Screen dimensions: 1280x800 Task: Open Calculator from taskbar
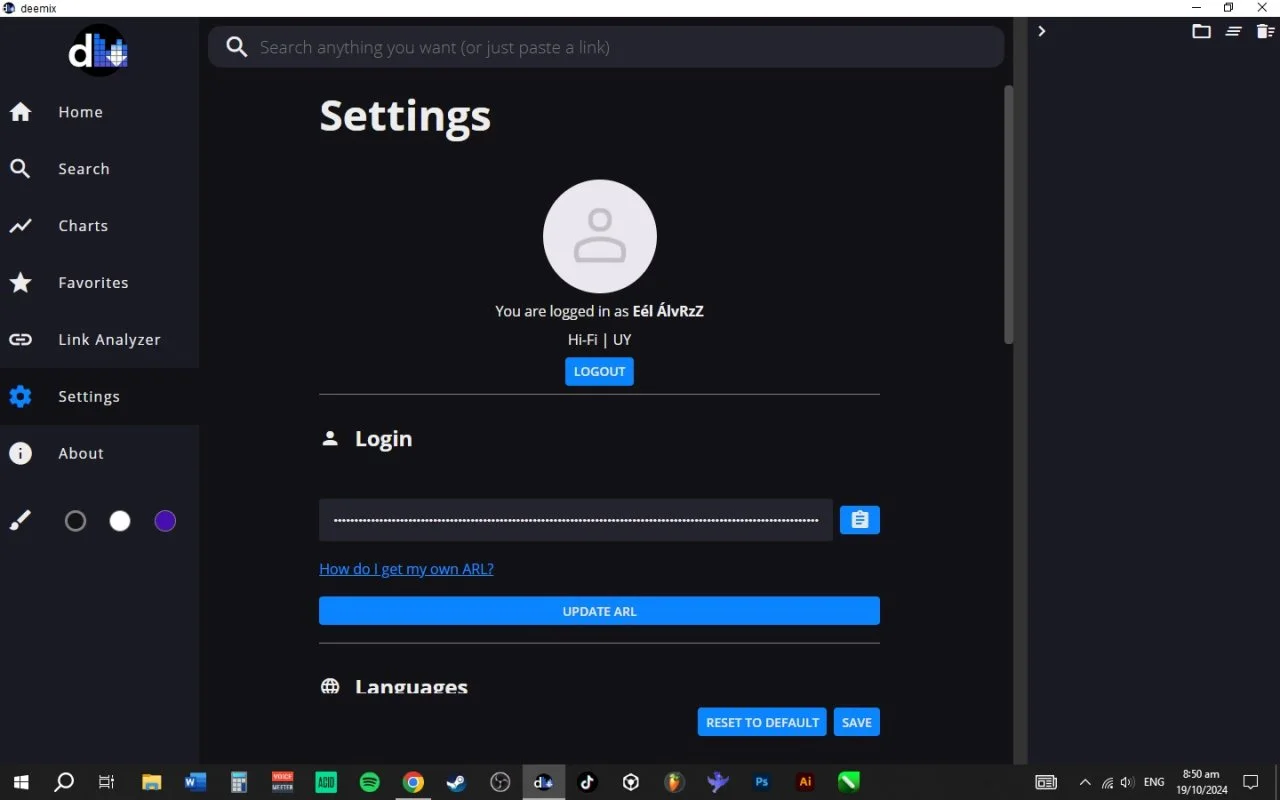coord(239,782)
